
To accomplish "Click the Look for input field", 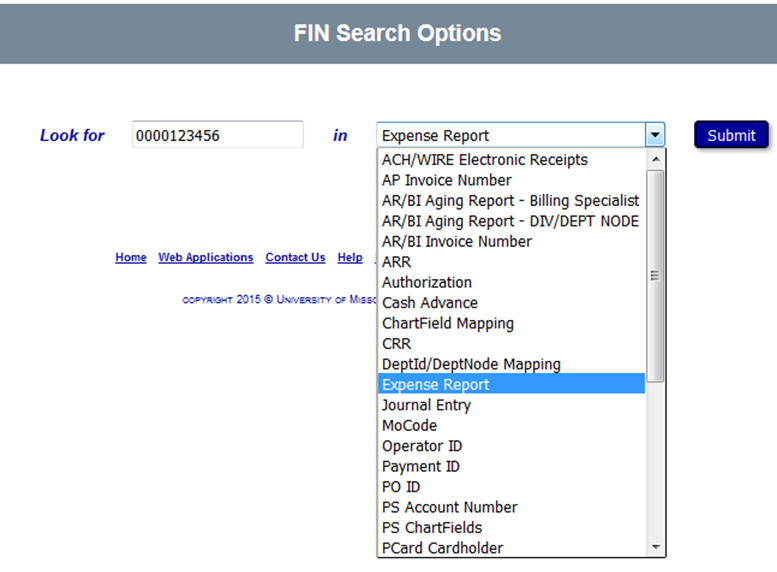I will [218, 134].
